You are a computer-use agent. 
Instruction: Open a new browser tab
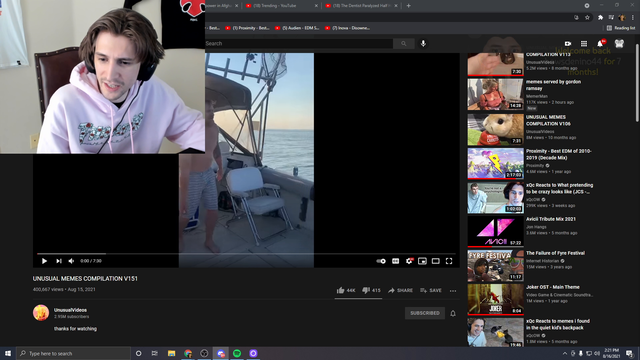pos(409,6)
